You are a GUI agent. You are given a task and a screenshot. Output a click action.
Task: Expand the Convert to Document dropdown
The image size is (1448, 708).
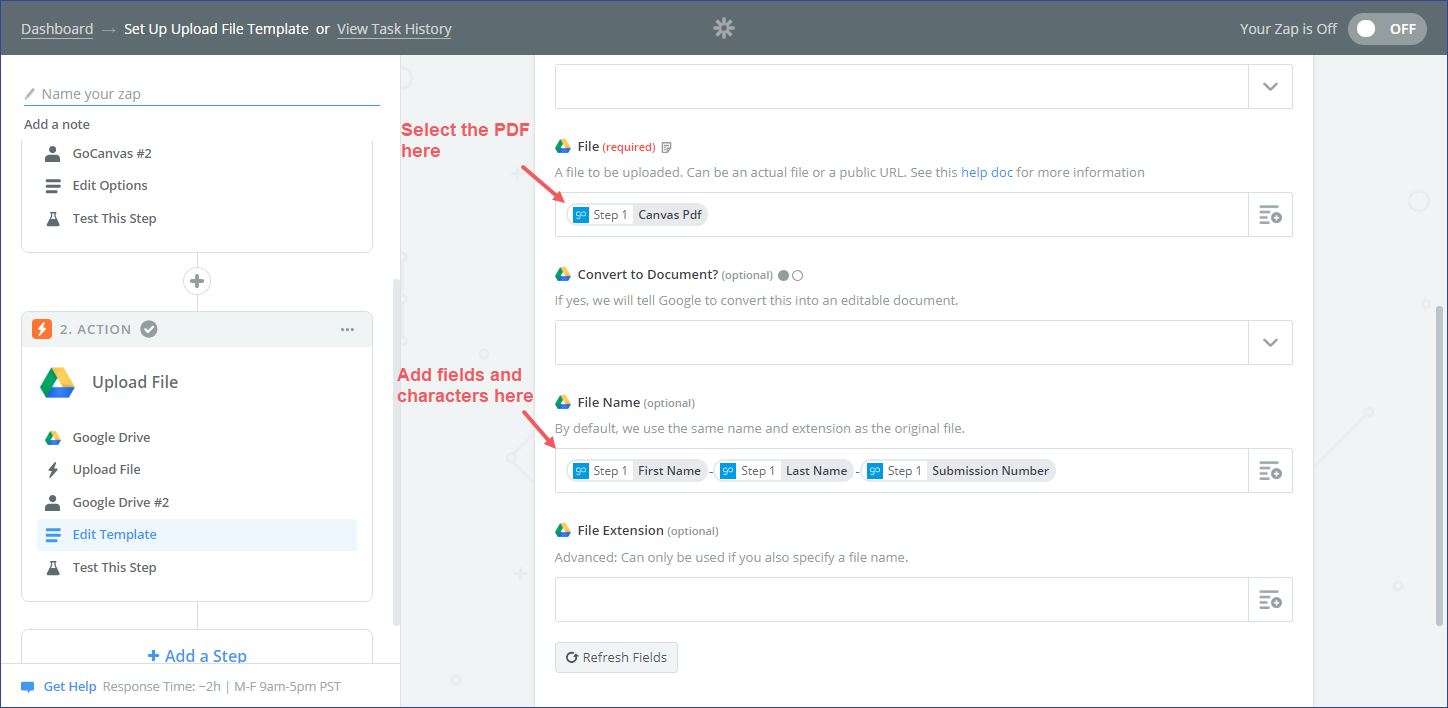pos(1270,342)
